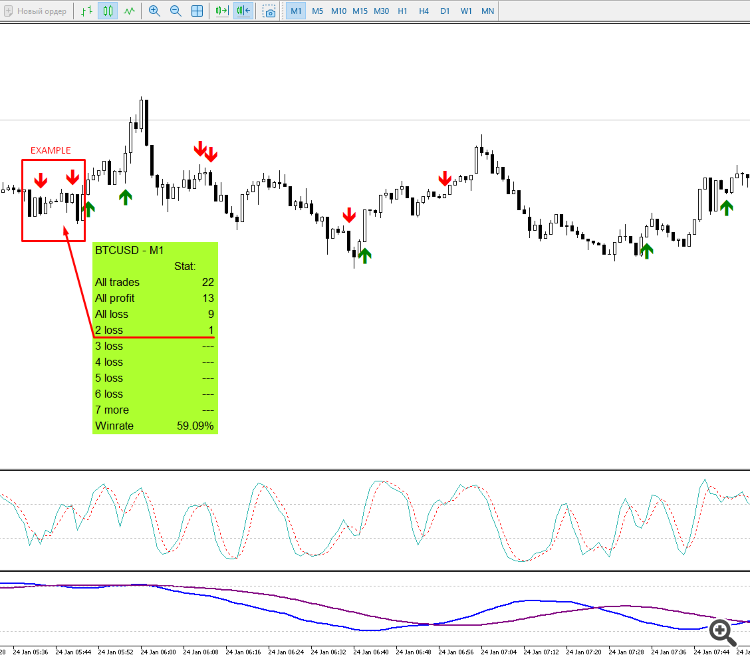
Task: Click the 5 loss row
Action: coord(154,378)
